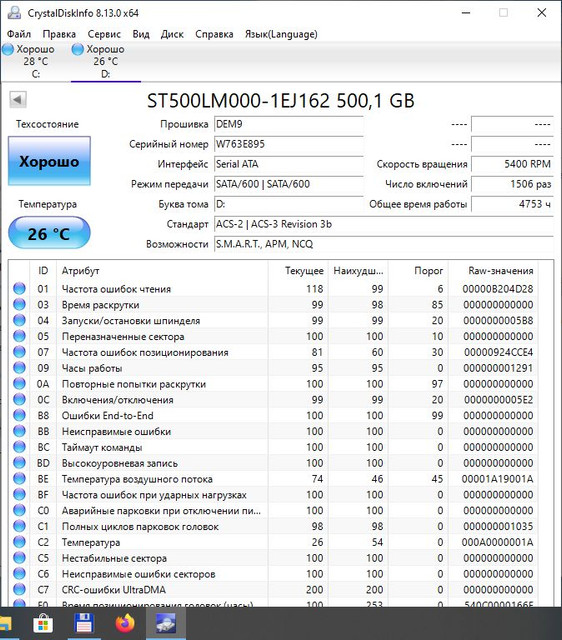This screenshot has width=562, height=640.
Task: Open the floppy disk app in taskbar
Action: pos(84,624)
